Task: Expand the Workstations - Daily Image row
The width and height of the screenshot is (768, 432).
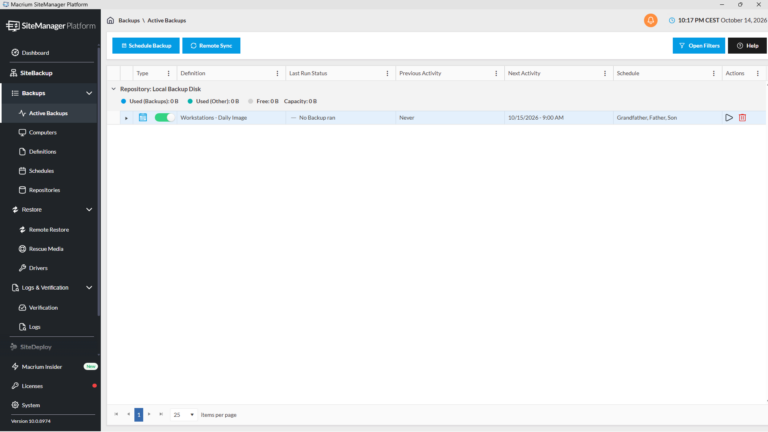Action: click(x=126, y=118)
